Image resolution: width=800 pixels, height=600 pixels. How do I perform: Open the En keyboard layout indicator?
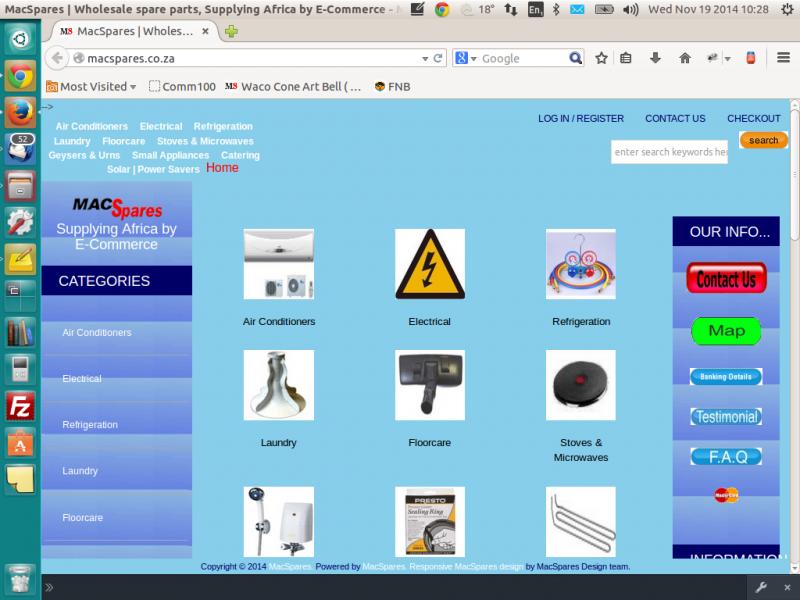coord(535,9)
